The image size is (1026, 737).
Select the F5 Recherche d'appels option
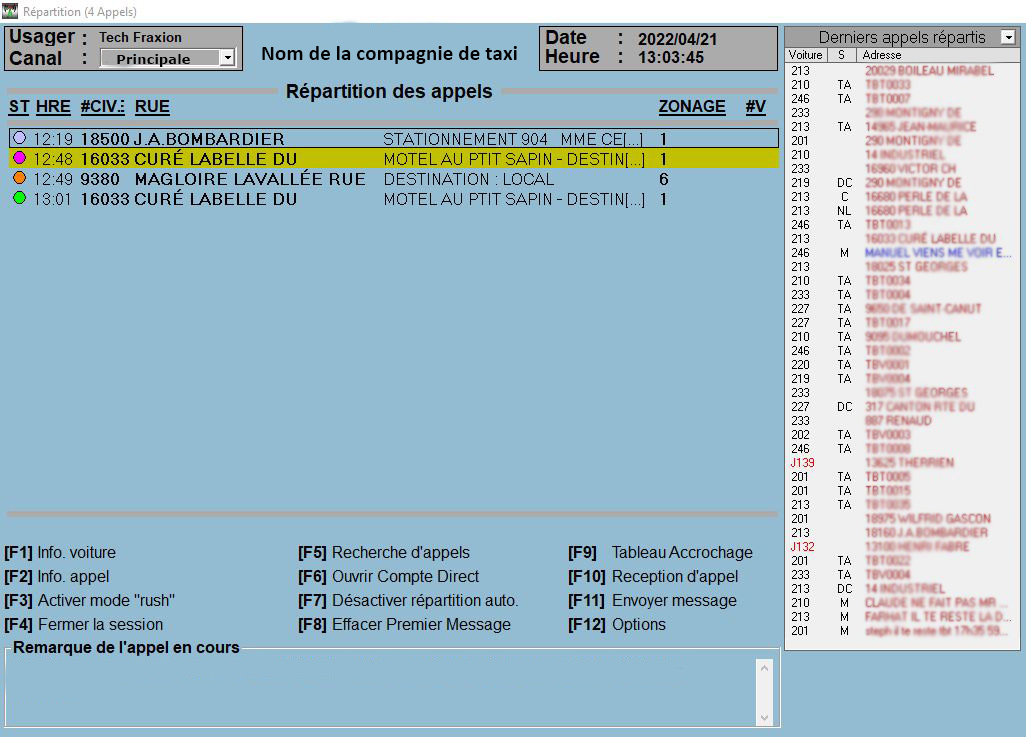tap(384, 552)
